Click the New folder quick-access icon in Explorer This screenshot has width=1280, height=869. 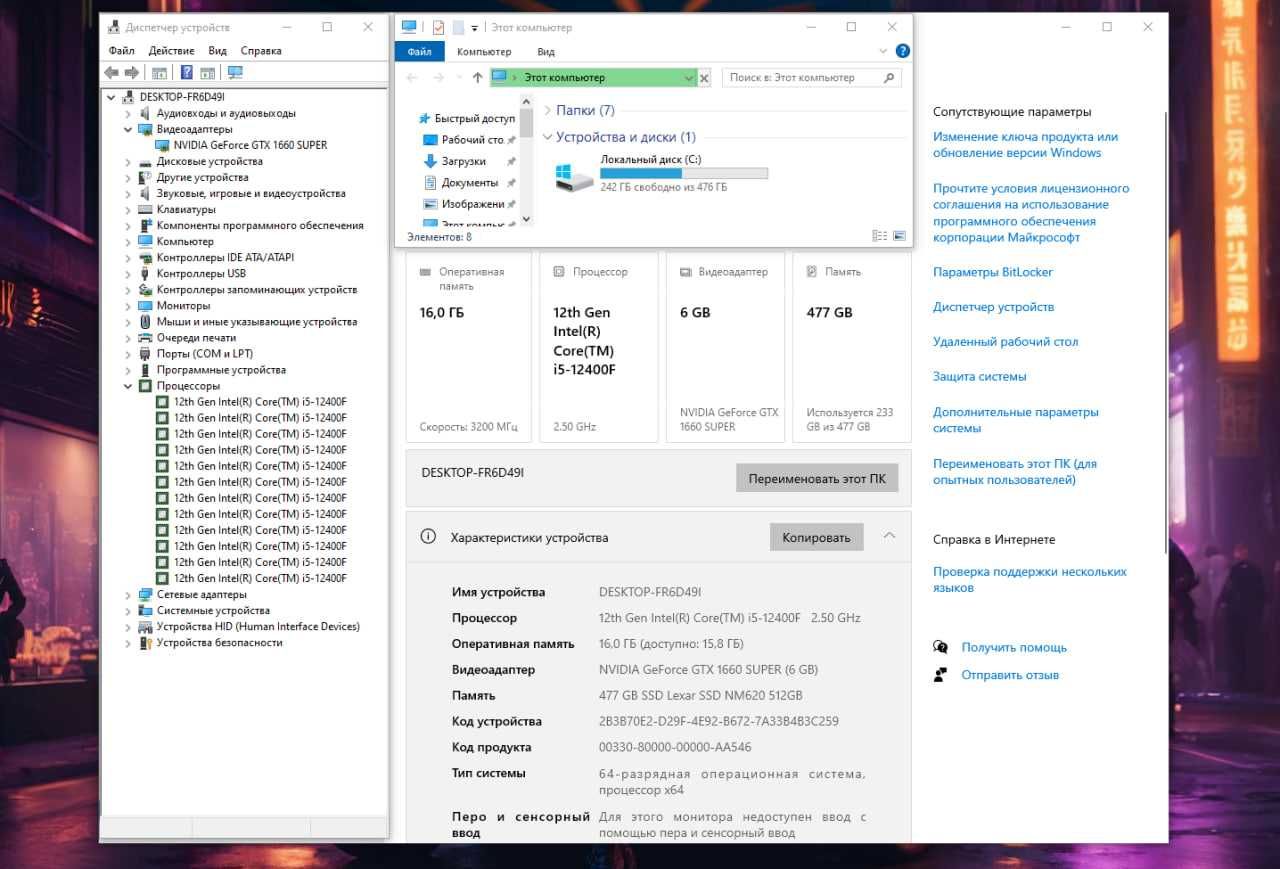tap(458, 27)
